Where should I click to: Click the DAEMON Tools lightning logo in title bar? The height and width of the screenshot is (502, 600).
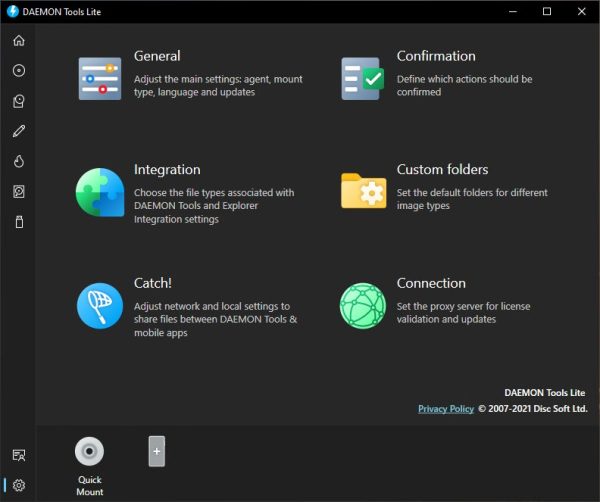pos(13,11)
